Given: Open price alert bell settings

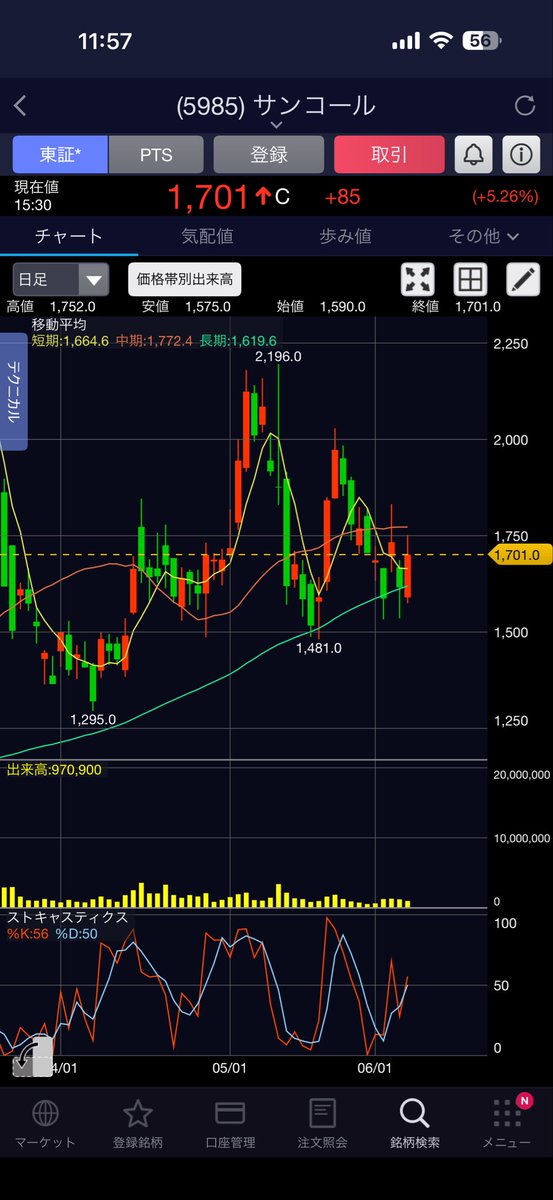Looking at the screenshot, I should pyautogui.click(x=473, y=155).
